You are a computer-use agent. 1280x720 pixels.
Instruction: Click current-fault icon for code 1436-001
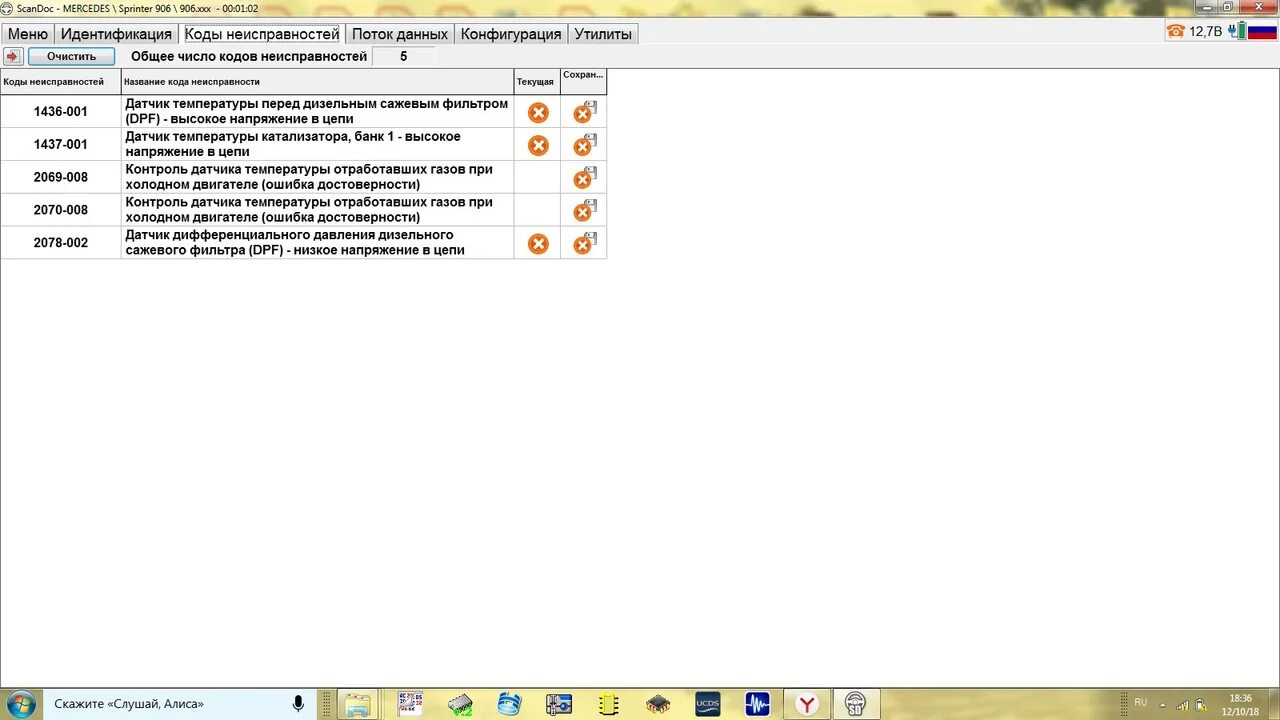coord(538,112)
